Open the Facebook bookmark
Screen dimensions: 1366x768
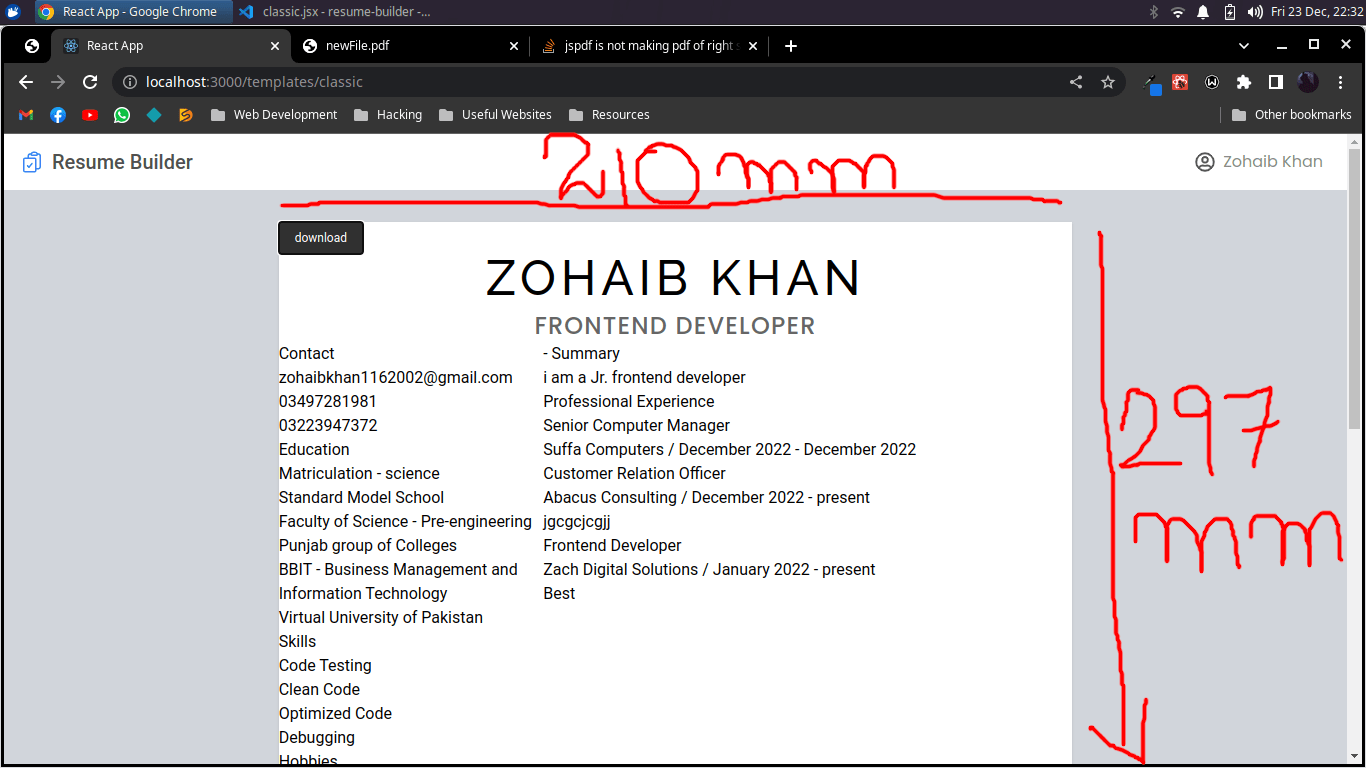point(58,115)
